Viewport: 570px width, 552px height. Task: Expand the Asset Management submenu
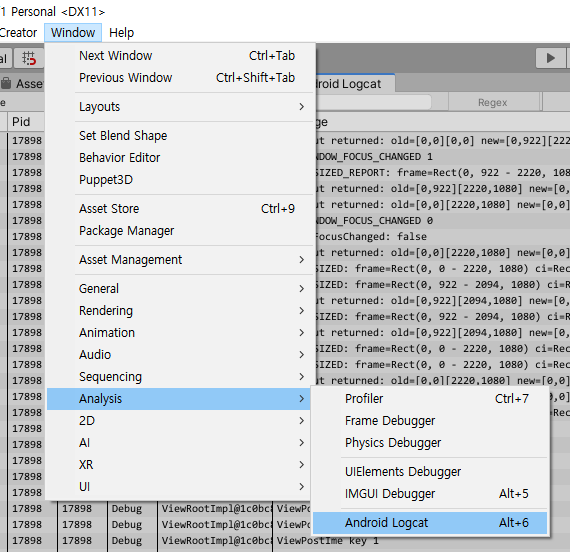180,260
